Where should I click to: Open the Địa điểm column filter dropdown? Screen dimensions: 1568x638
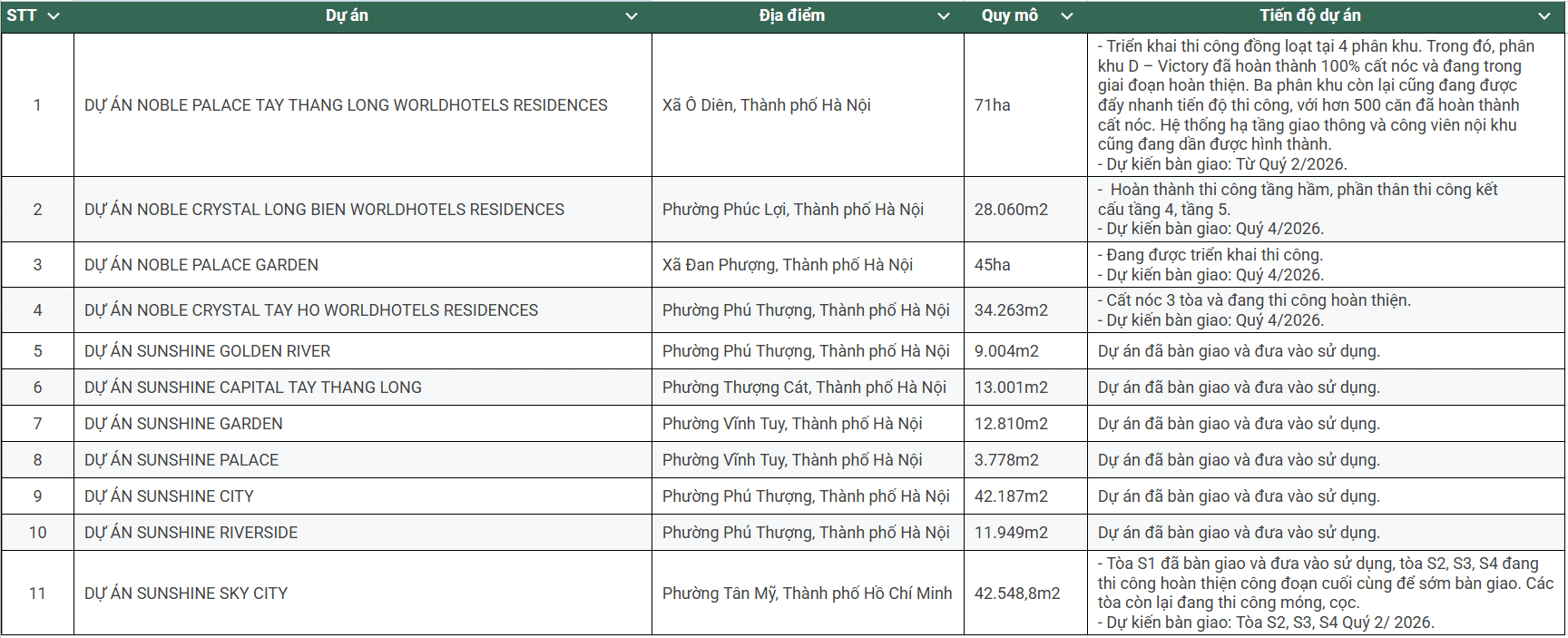(944, 16)
